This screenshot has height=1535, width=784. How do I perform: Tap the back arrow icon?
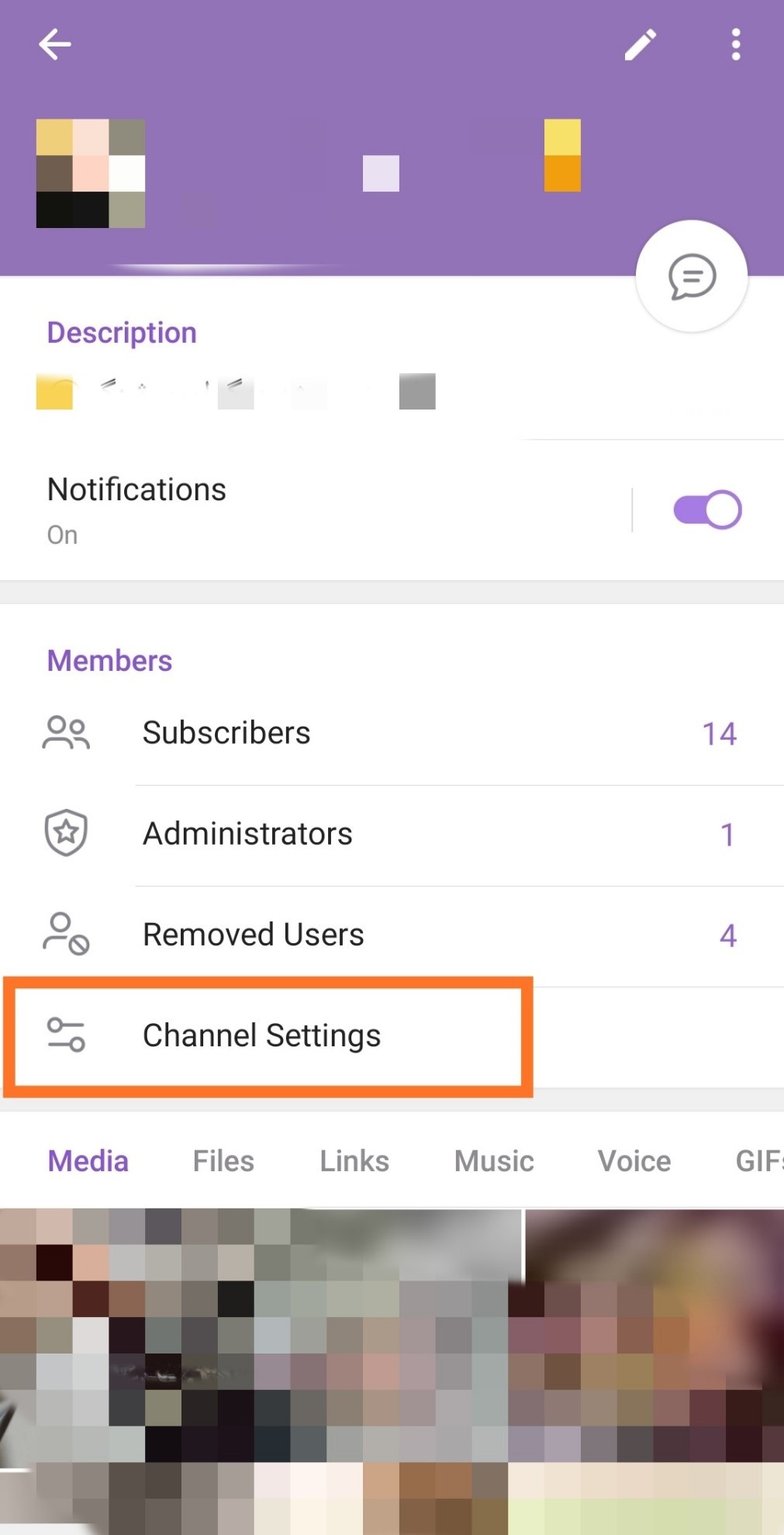55,44
